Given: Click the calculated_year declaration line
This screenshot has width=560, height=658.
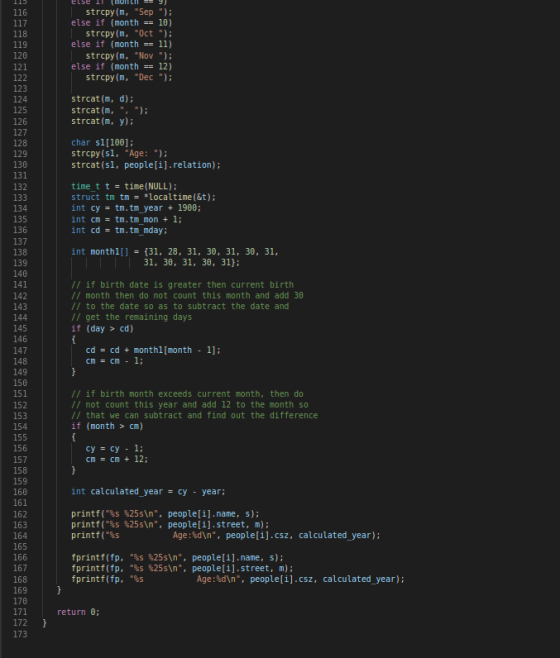Looking at the screenshot, I should point(148,491).
